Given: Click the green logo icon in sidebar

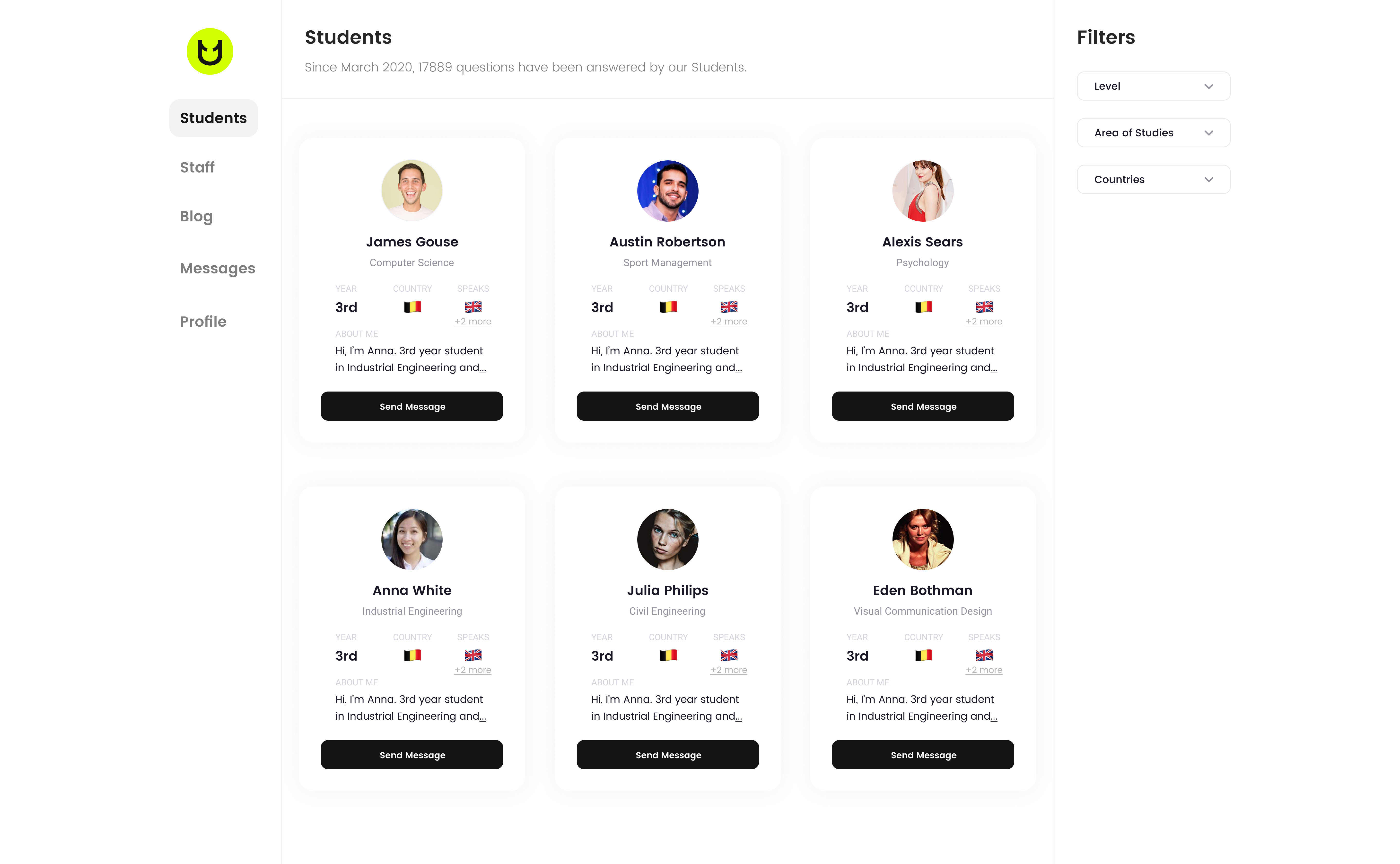Looking at the screenshot, I should coord(210,52).
